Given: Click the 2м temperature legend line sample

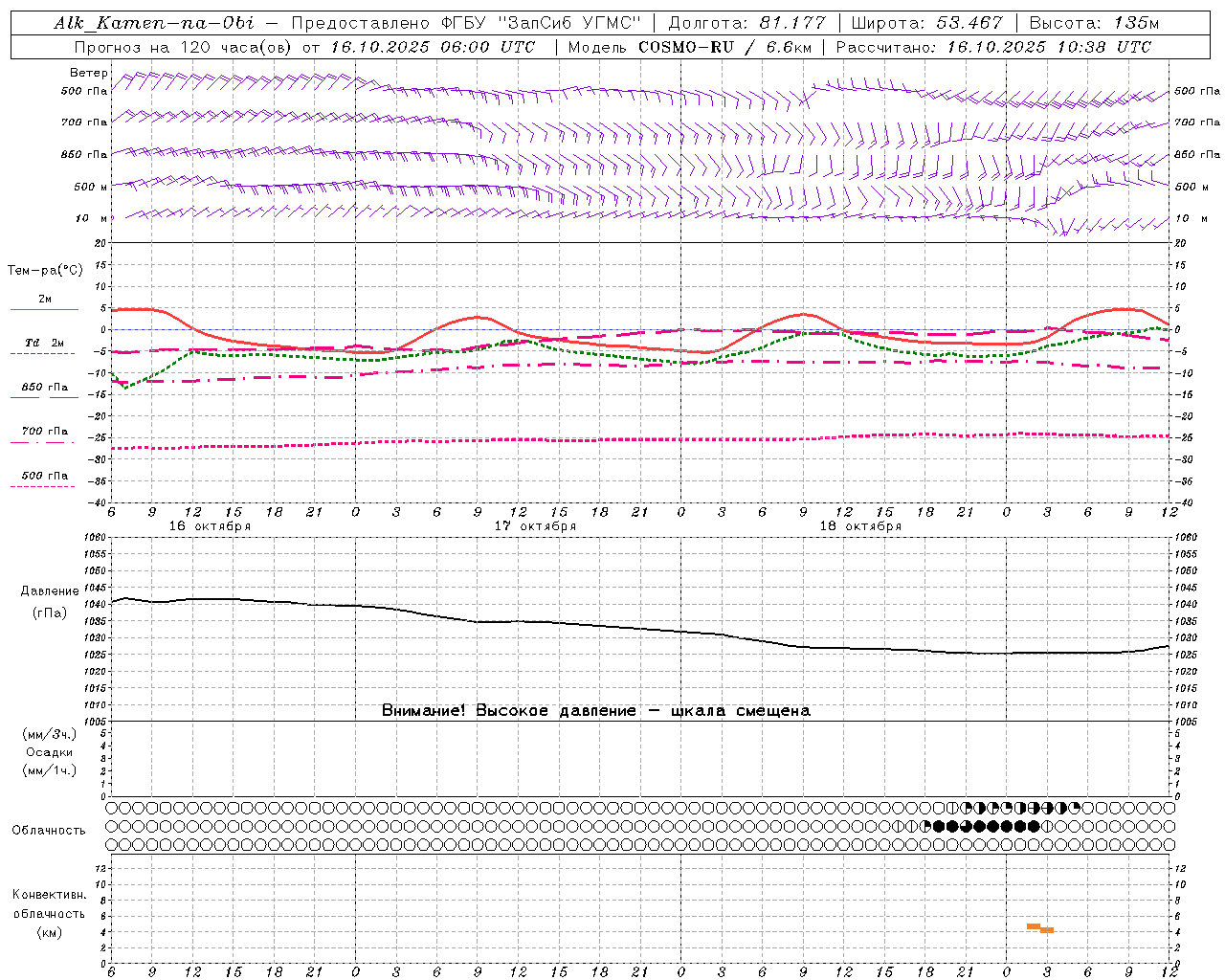Looking at the screenshot, I should (45, 309).
